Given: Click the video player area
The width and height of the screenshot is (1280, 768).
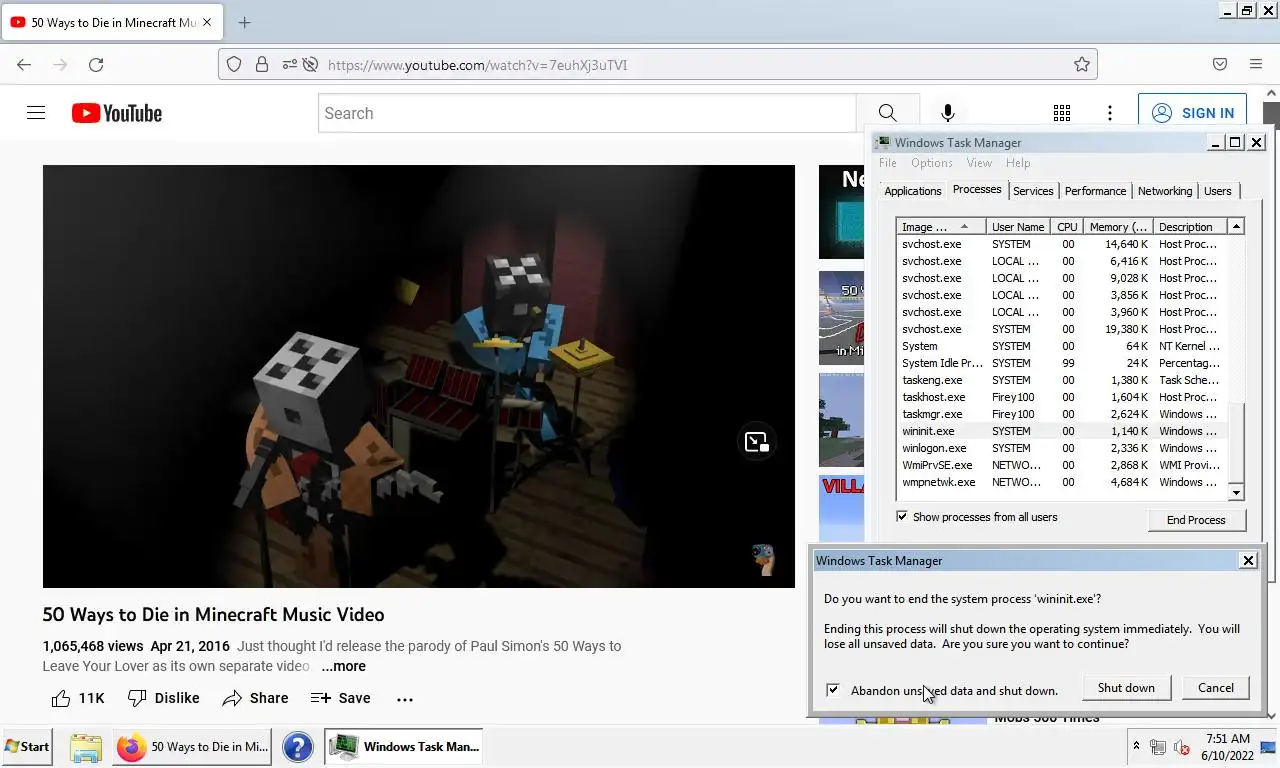Looking at the screenshot, I should click(x=419, y=376).
